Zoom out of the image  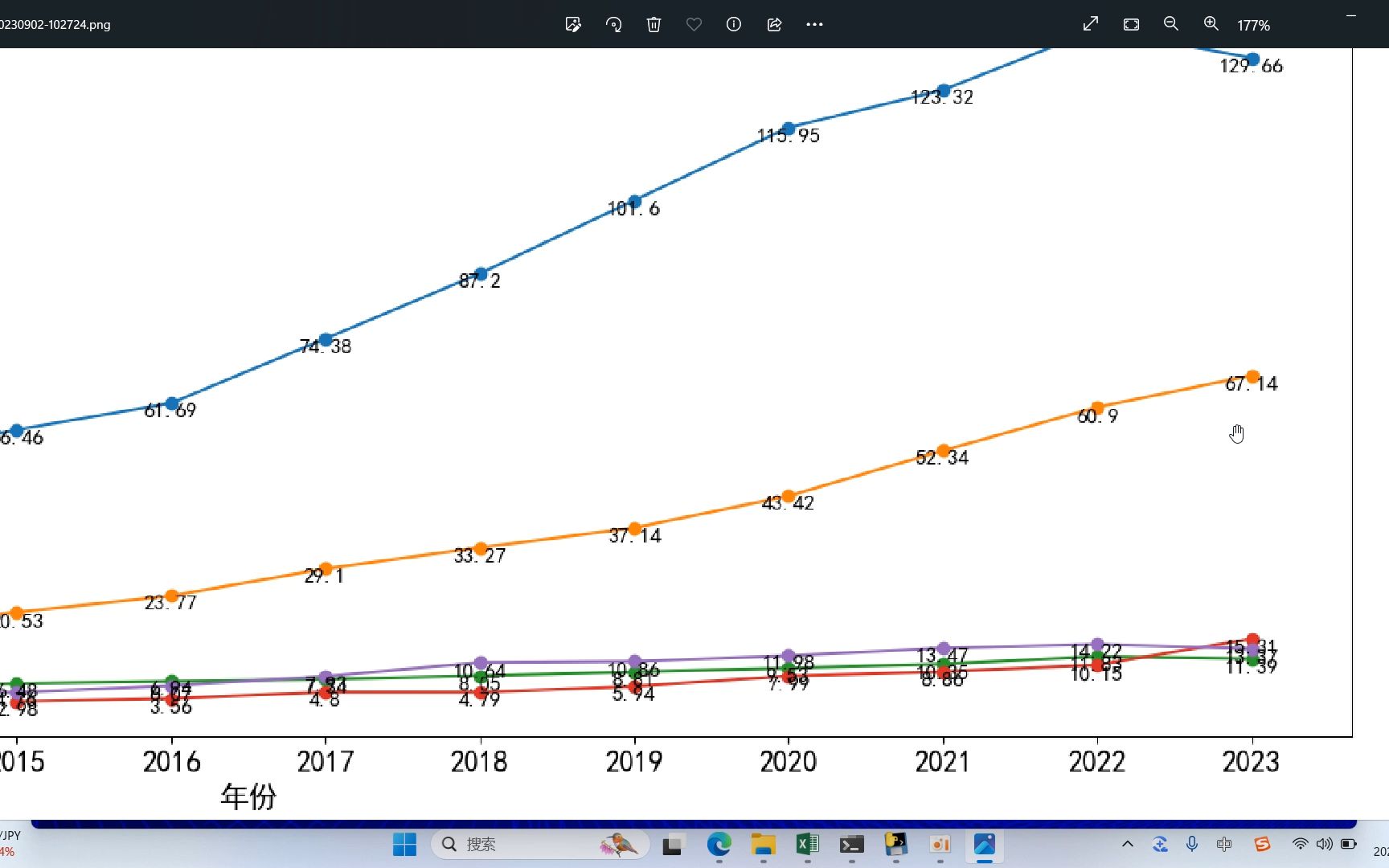point(1171,24)
